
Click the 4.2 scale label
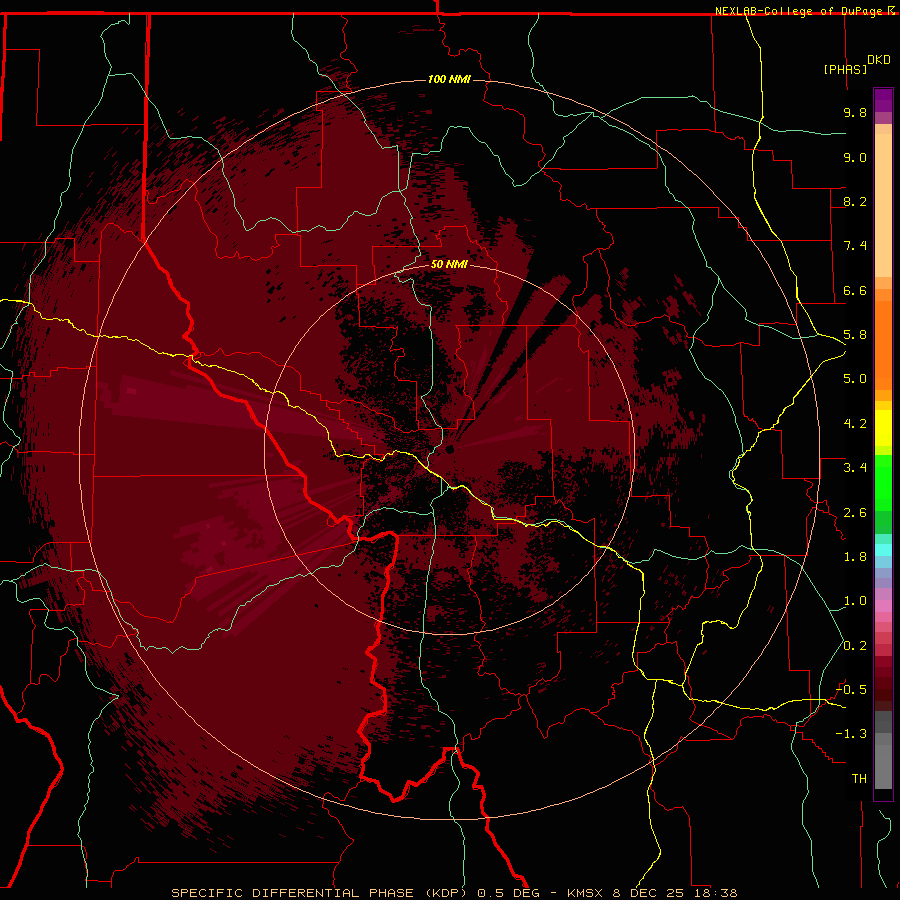pos(855,424)
